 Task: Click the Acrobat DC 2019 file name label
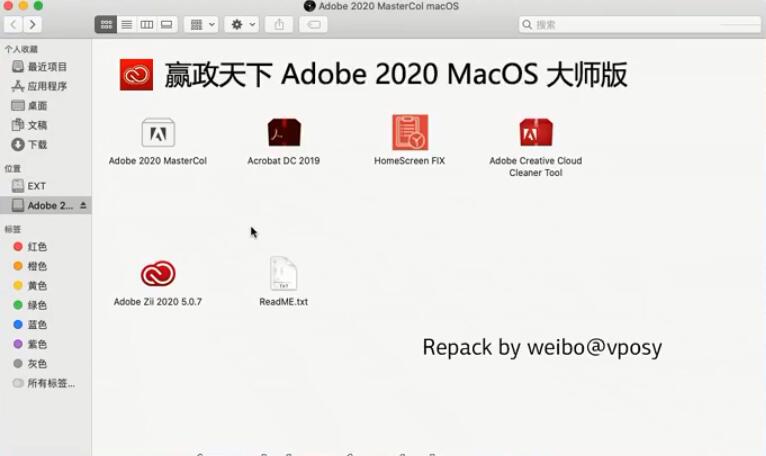[283, 161]
